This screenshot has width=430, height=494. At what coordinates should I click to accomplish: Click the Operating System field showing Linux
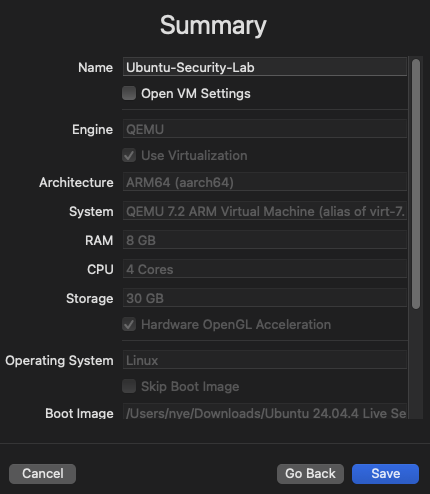point(265,360)
